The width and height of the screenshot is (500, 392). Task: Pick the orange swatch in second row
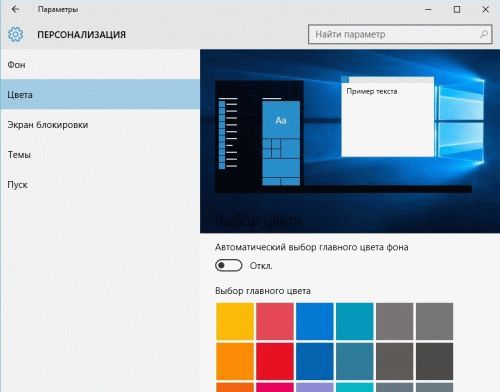[235, 361]
